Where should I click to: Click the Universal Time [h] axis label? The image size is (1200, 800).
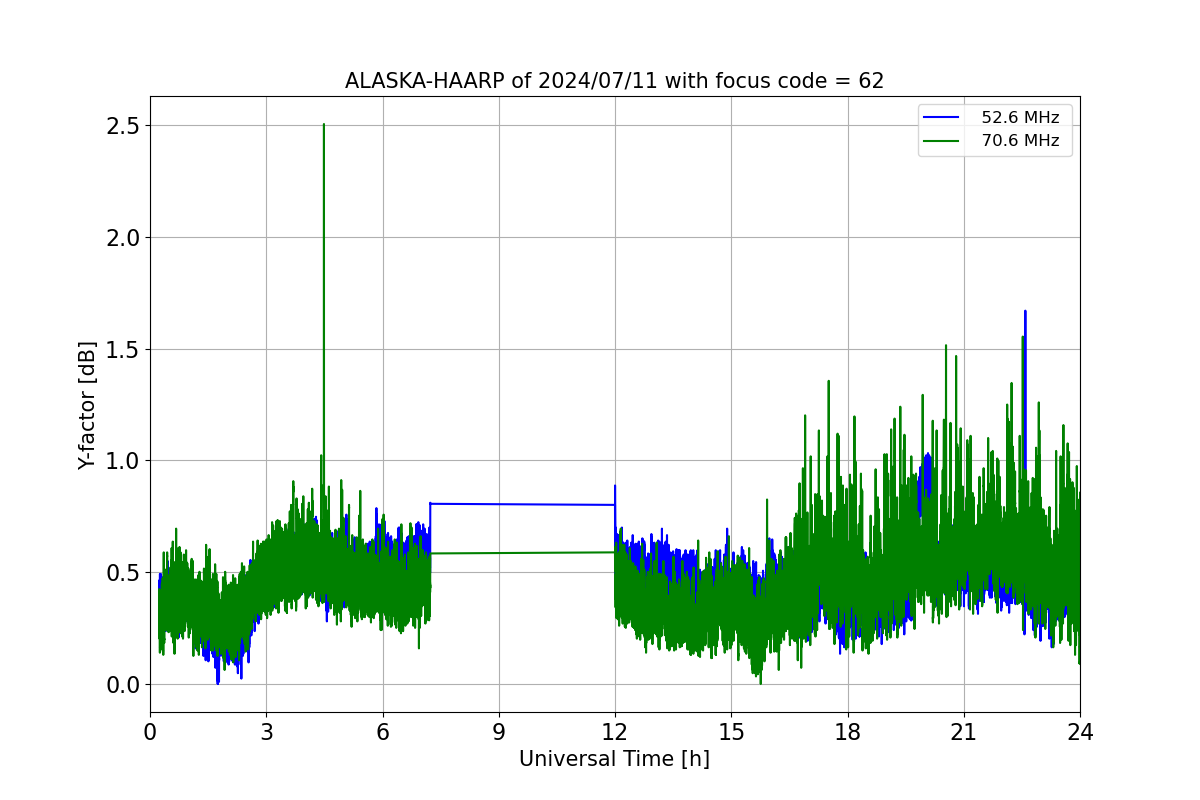tap(614, 759)
